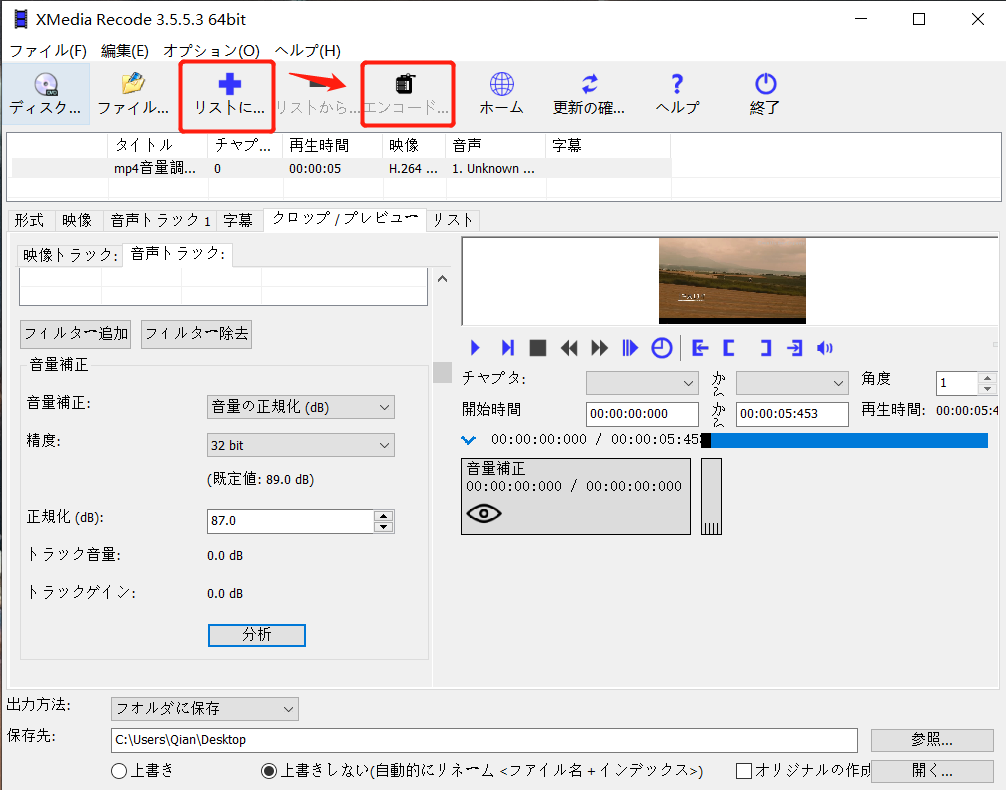Switch to the 映像 tab
This screenshot has height=790, width=1006.
tap(77, 220)
